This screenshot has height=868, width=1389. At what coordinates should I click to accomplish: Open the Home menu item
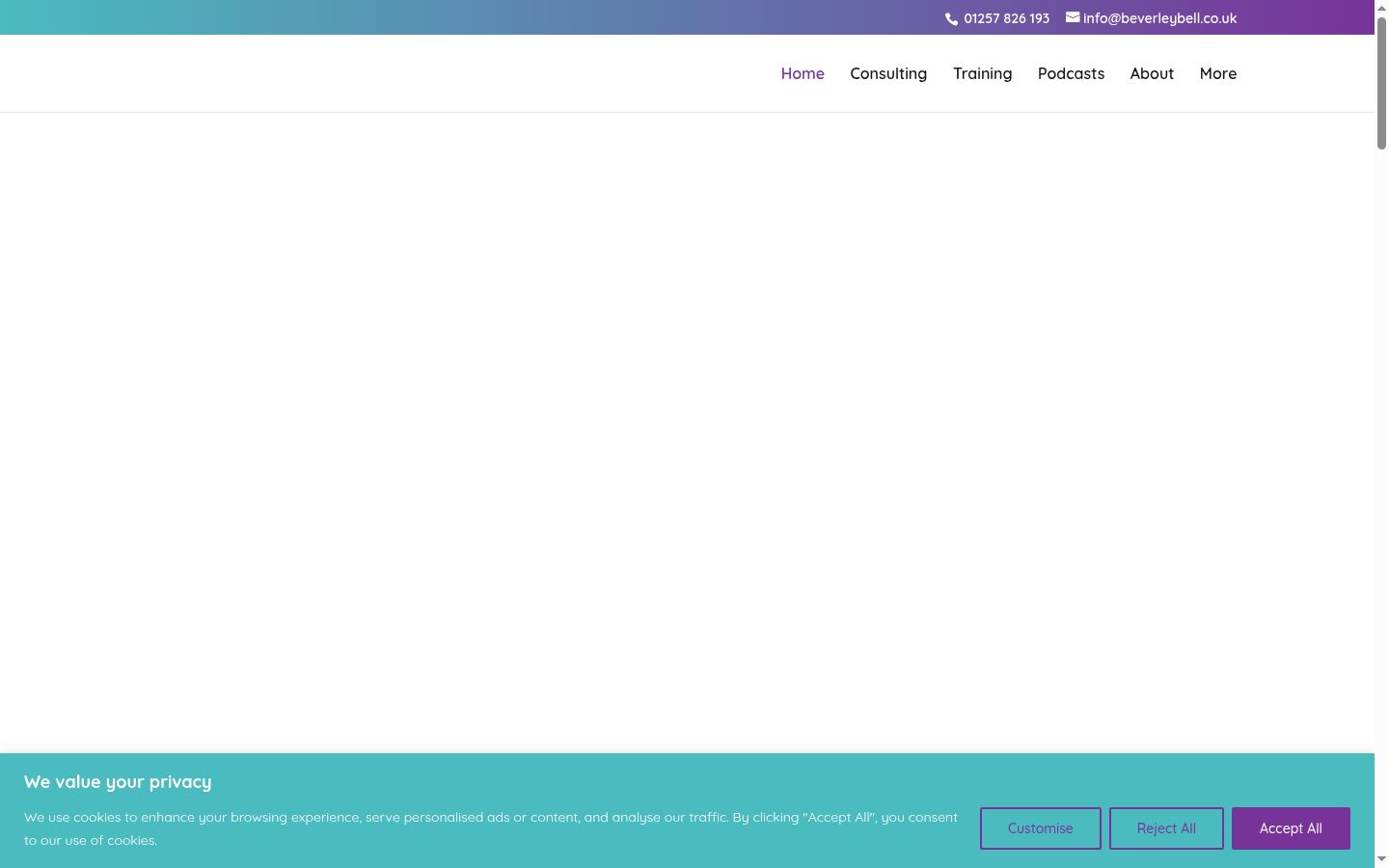pyautogui.click(x=803, y=73)
